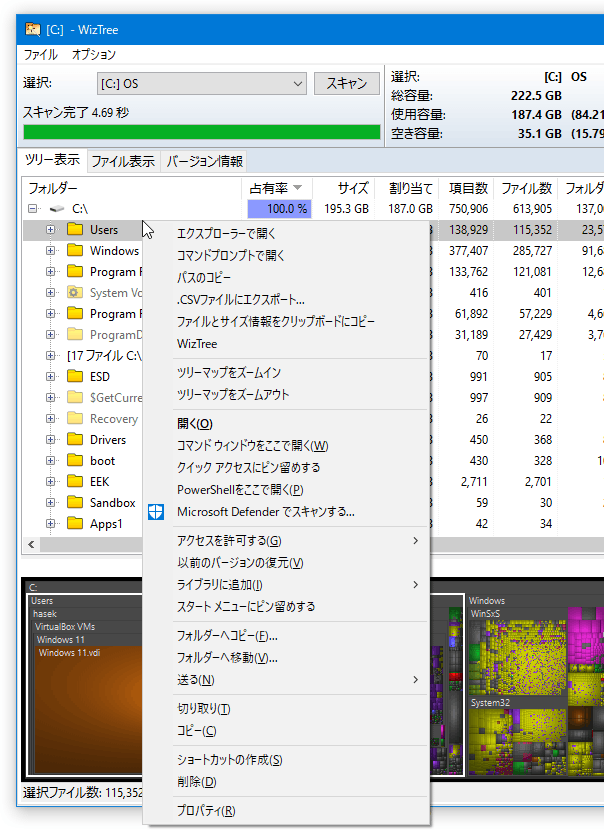Expand the ESD folder node
This screenshot has width=604, height=836.
(50, 376)
